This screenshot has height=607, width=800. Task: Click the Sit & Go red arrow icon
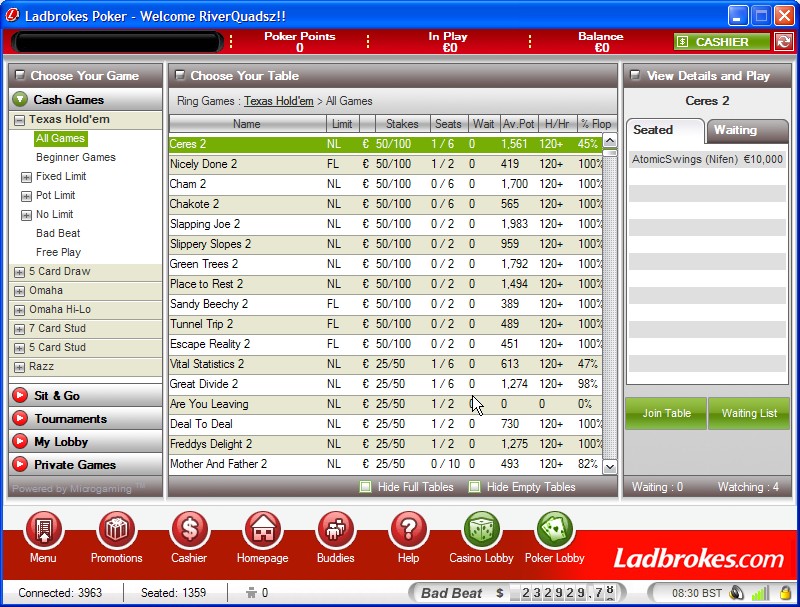tap(20, 395)
